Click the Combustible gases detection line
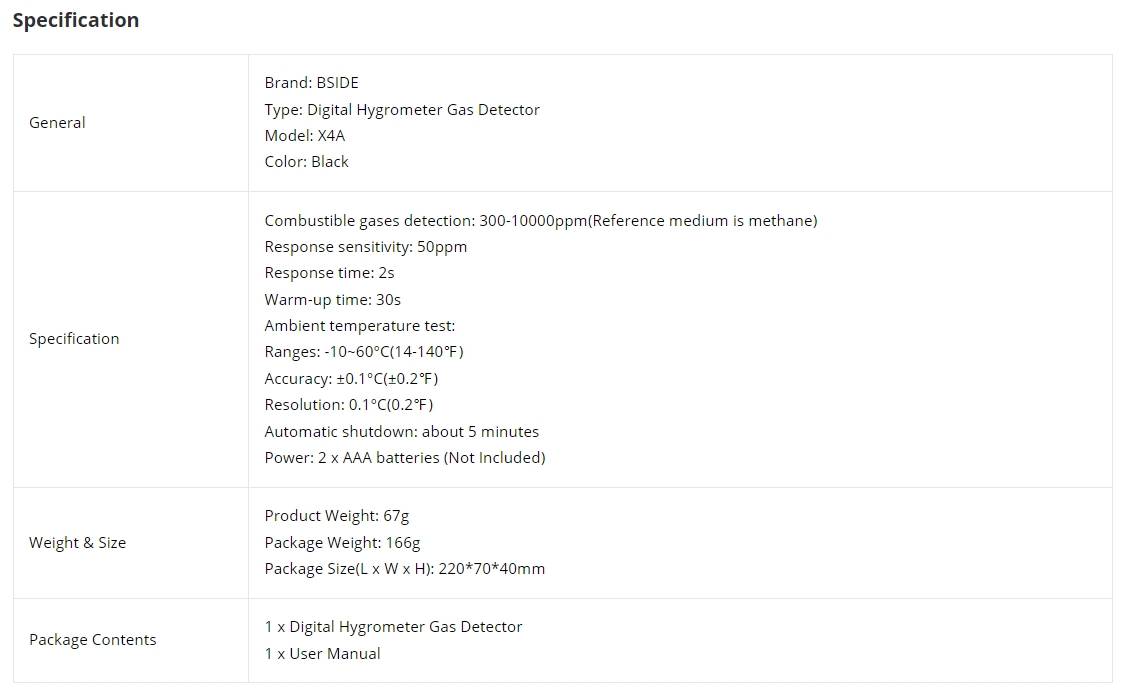 pos(541,220)
